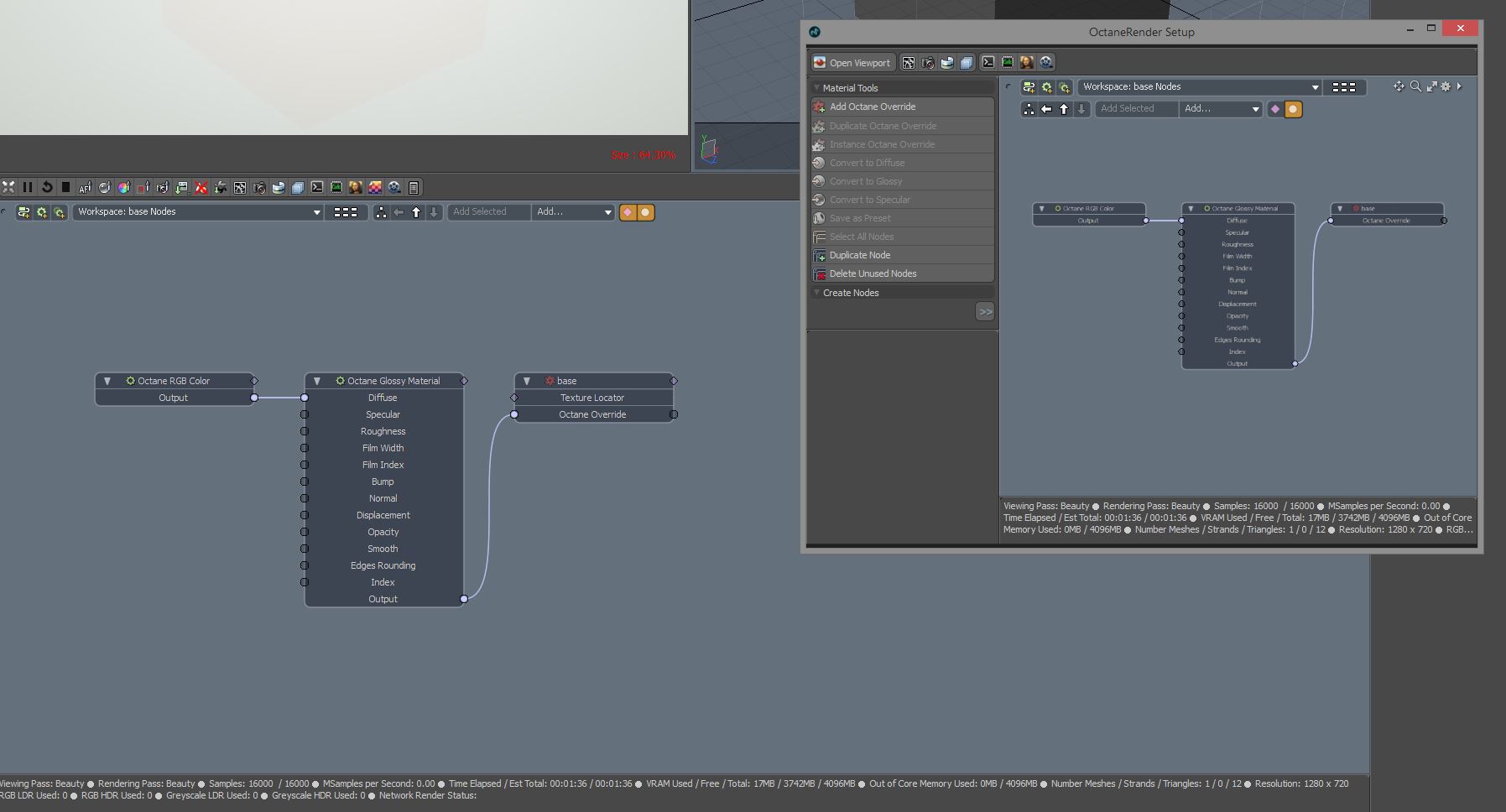Select the Roughness channel on Glossy Material node
Viewport: 1506px width, 812px height.
pos(383,431)
